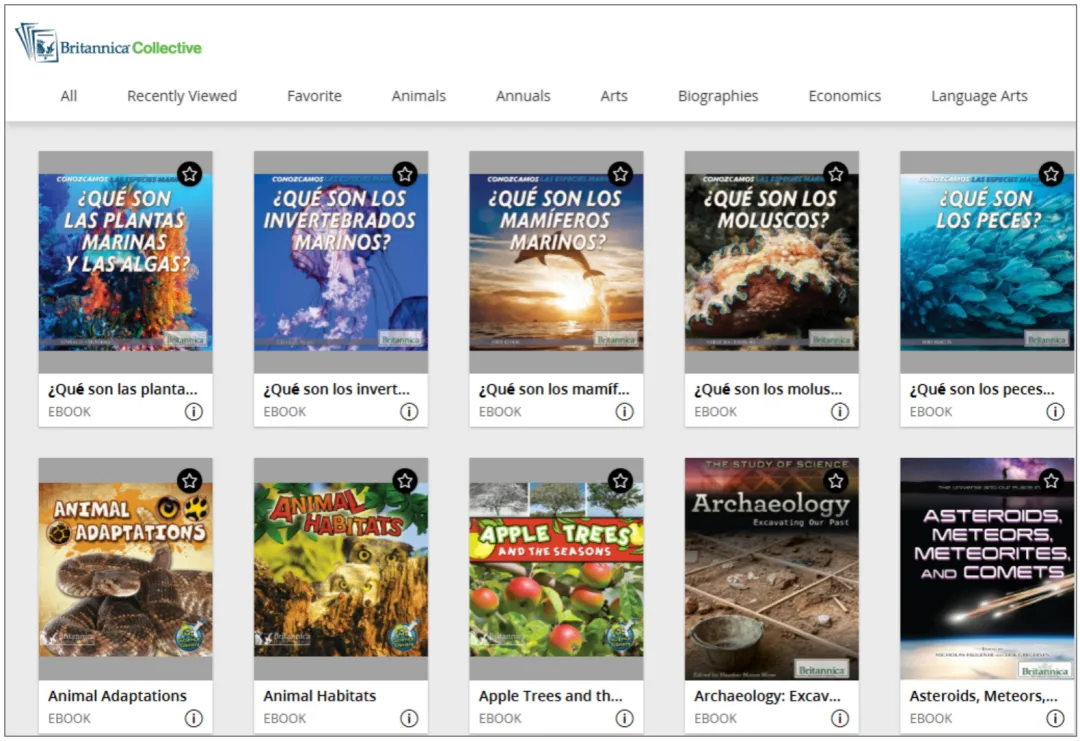Favorite the Plantas Marinas y las Algas ebook star
This screenshot has width=1080, height=741.
pyautogui.click(x=189, y=174)
